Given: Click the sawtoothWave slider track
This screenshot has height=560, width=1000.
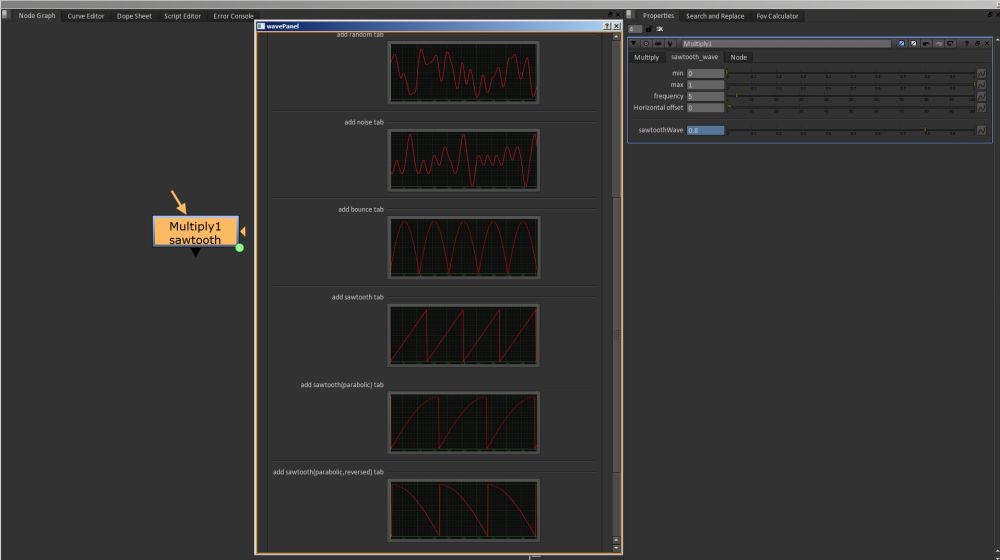Looking at the screenshot, I should pos(851,130).
